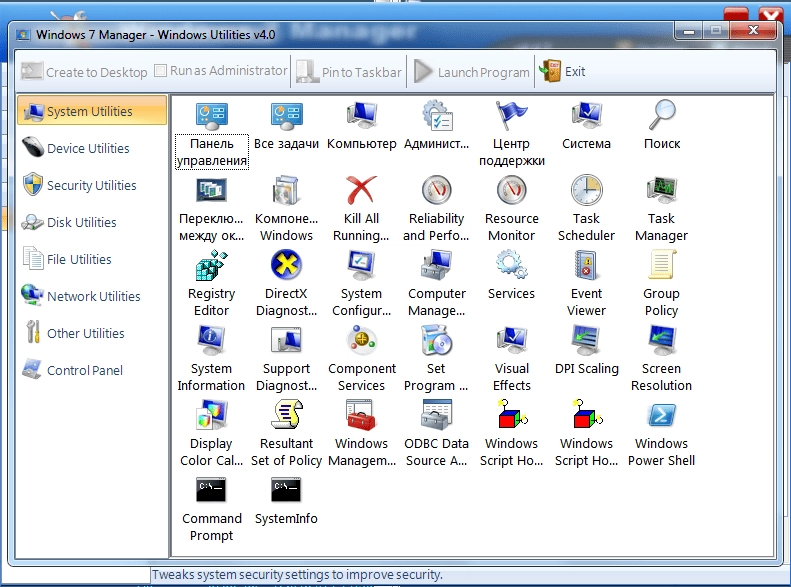Select the Система icon
The width and height of the screenshot is (791, 587).
point(587,116)
